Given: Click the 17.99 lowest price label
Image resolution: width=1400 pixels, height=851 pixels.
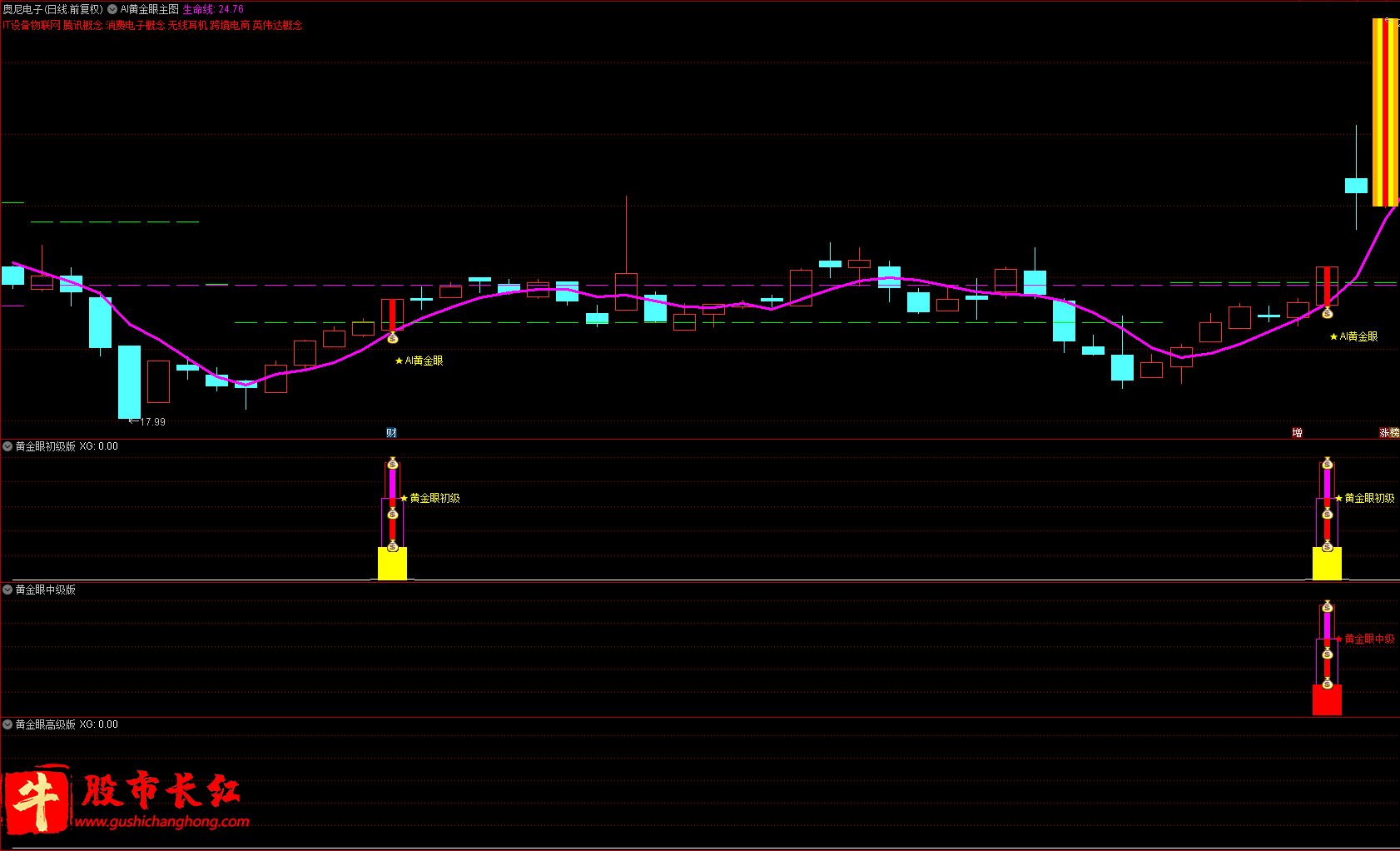Looking at the screenshot, I should tap(152, 422).
